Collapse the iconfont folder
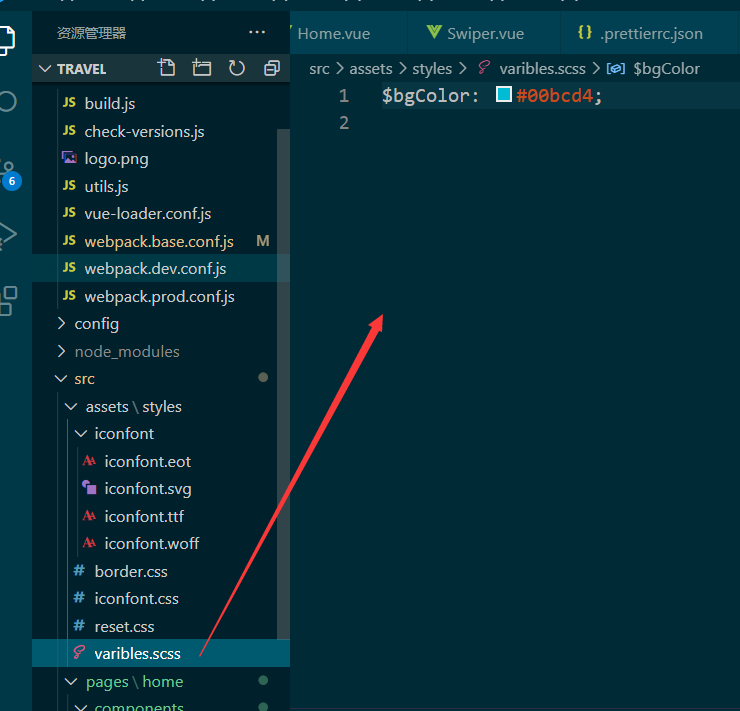Viewport: 740px width, 711px height. 81,433
